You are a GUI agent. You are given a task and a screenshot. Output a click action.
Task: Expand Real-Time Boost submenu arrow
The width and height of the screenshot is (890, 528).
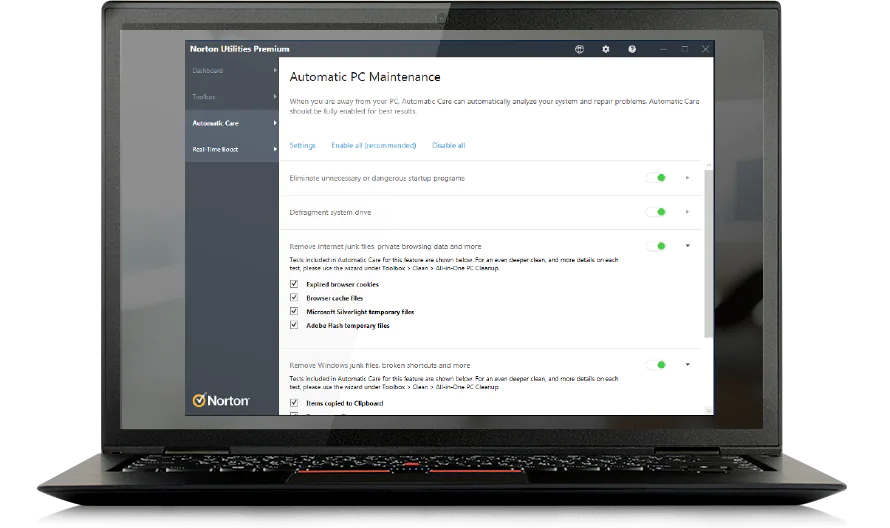(275, 149)
